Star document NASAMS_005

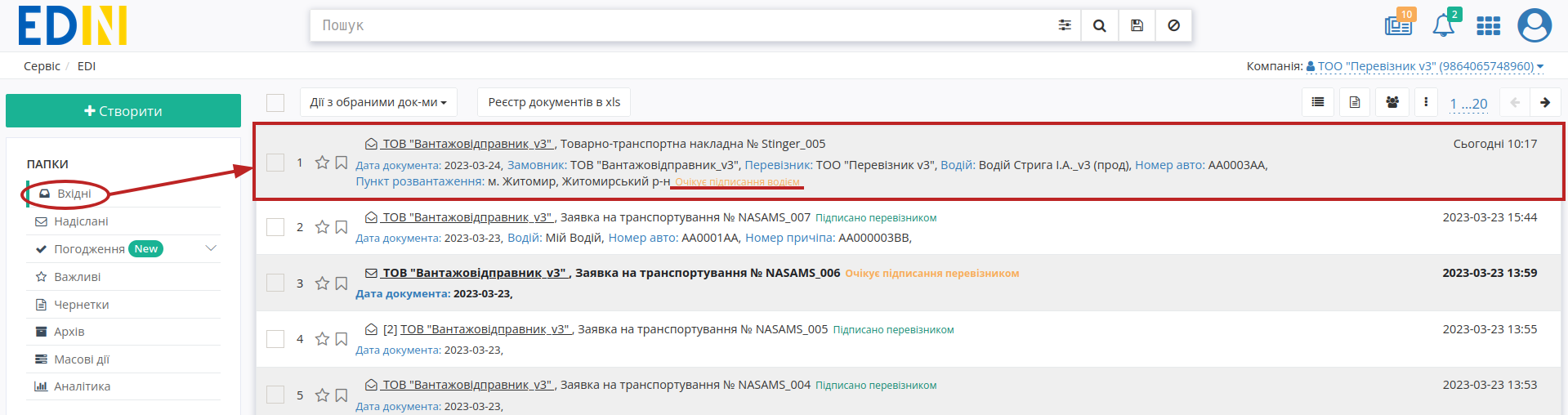pyautogui.click(x=322, y=339)
